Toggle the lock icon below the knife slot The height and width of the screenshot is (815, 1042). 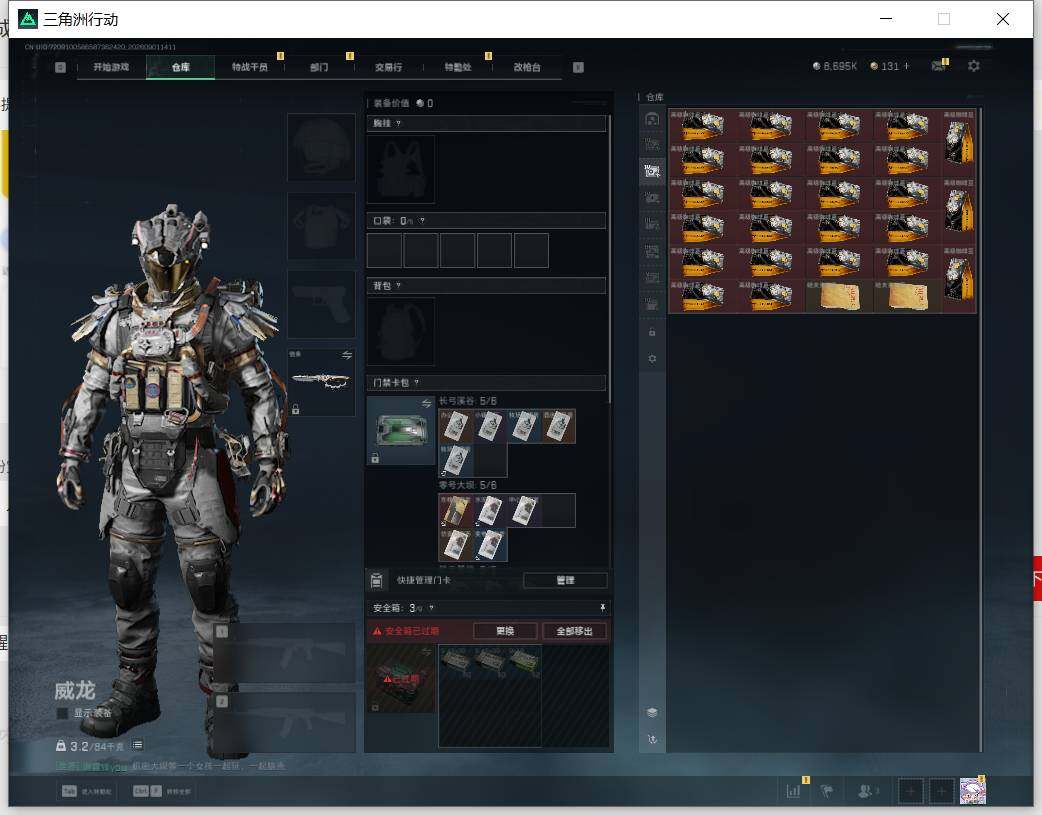click(x=296, y=409)
